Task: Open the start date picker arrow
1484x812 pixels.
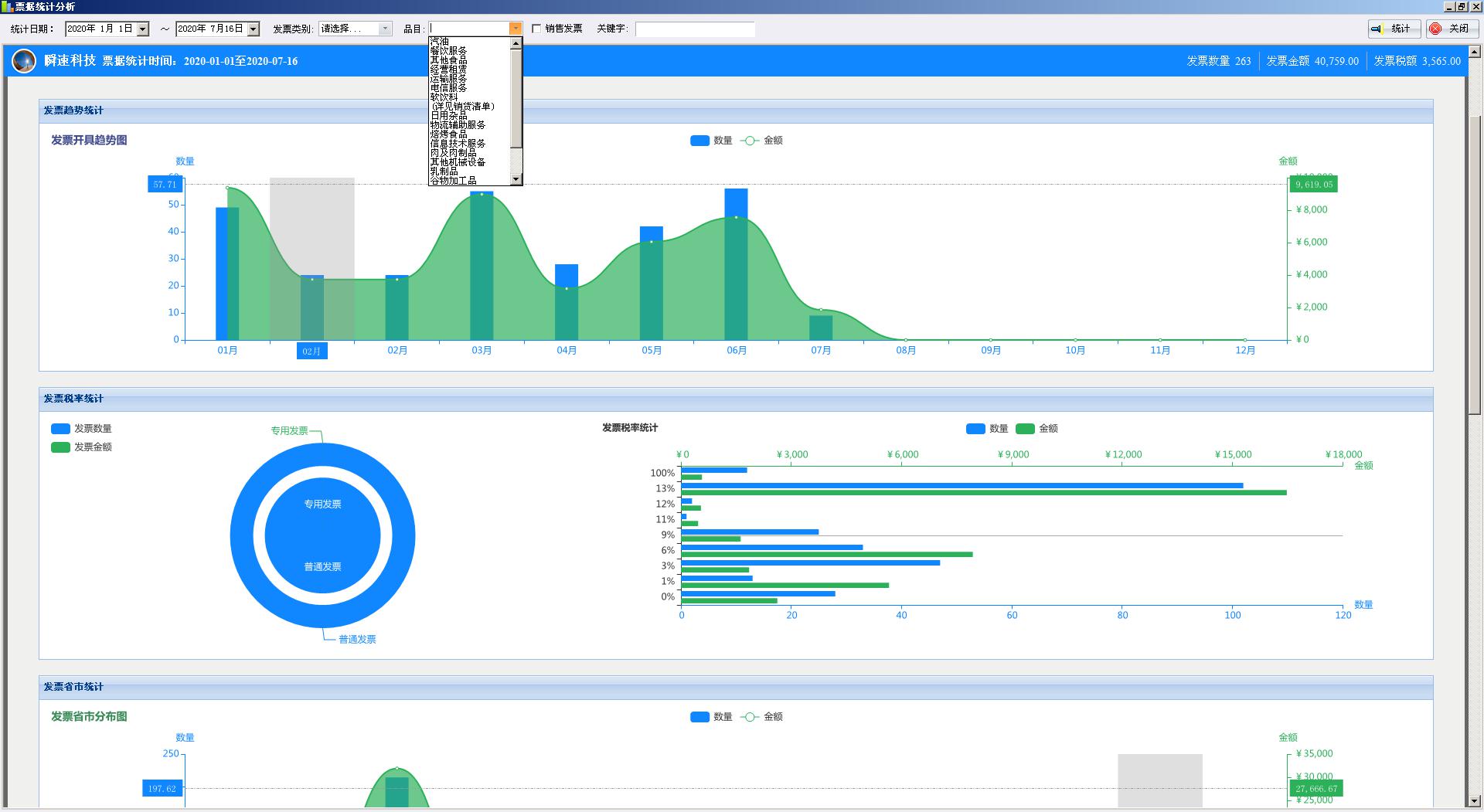Action: point(143,29)
